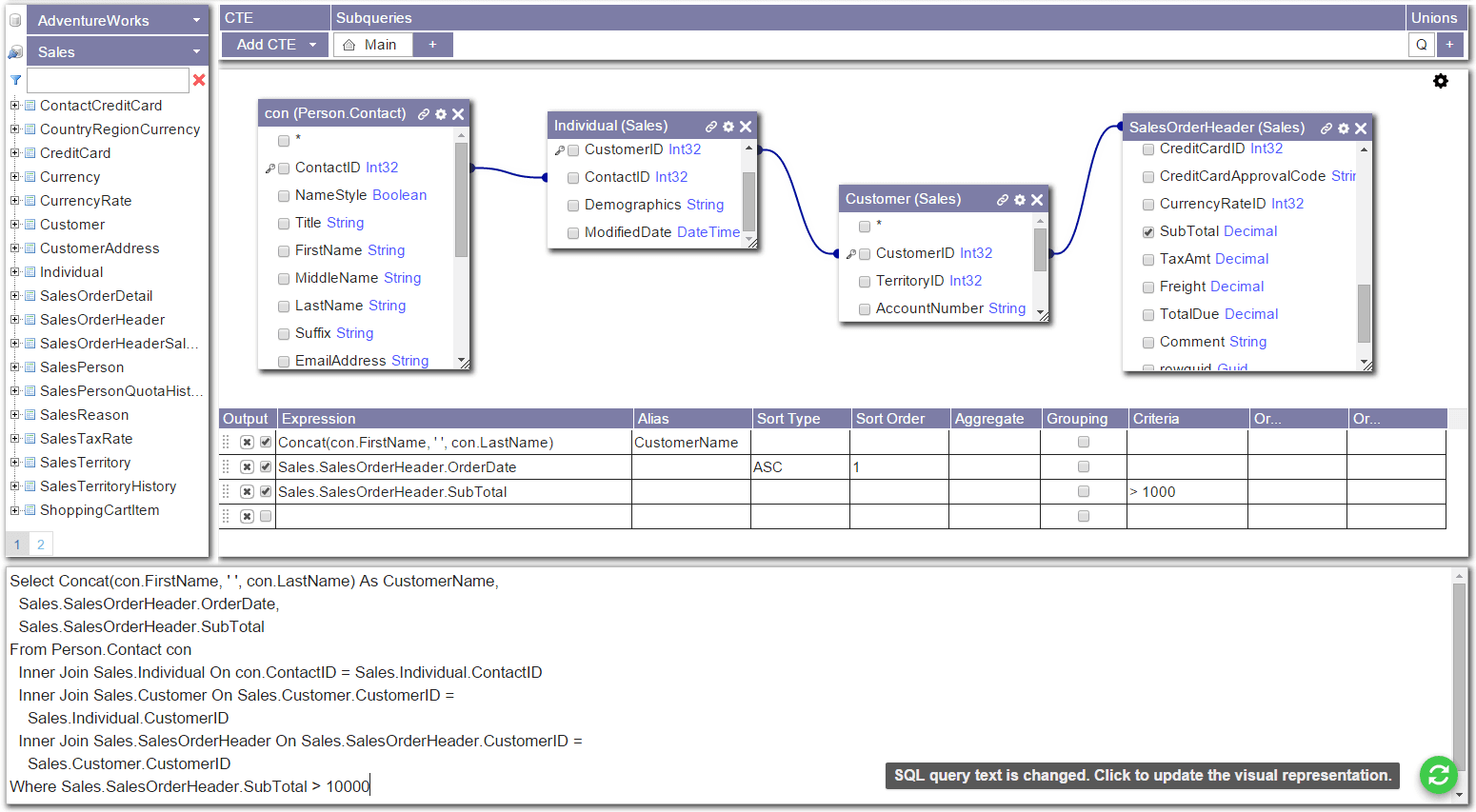Expand the SalesPerson tree node
The image size is (1476, 812).
tap(14, 367)
